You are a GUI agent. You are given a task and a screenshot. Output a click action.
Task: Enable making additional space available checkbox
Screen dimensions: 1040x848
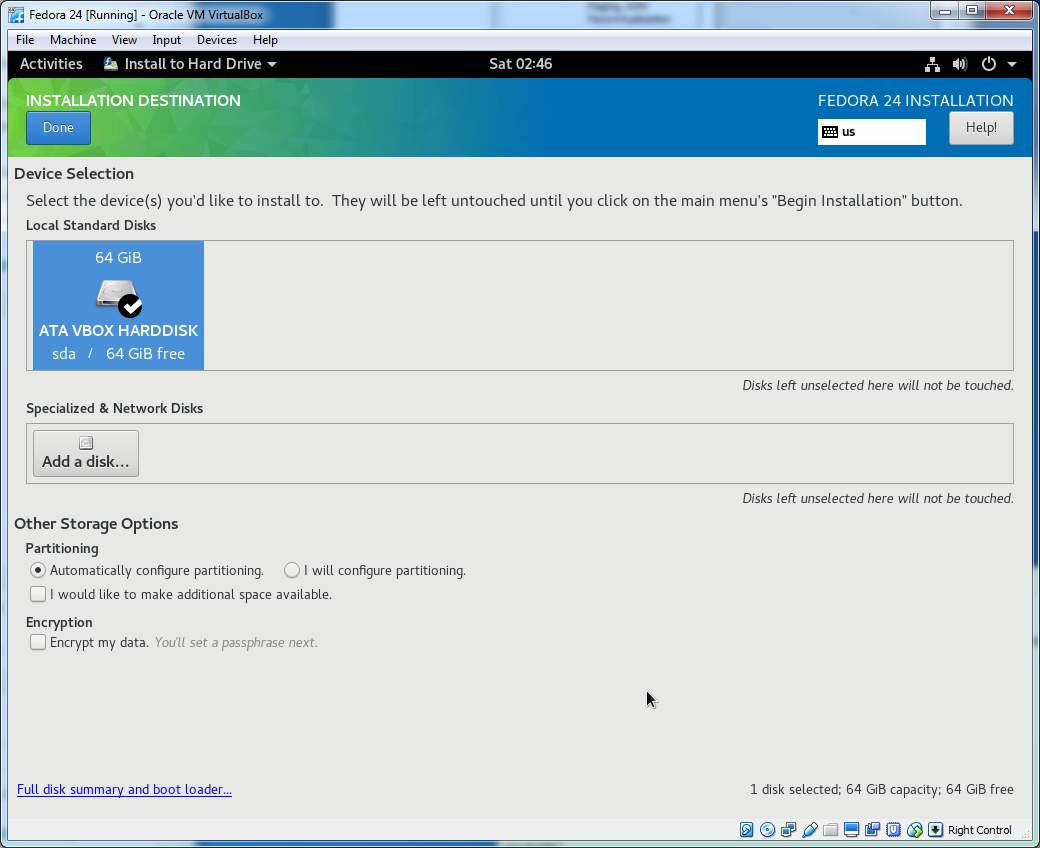[38, 594]
